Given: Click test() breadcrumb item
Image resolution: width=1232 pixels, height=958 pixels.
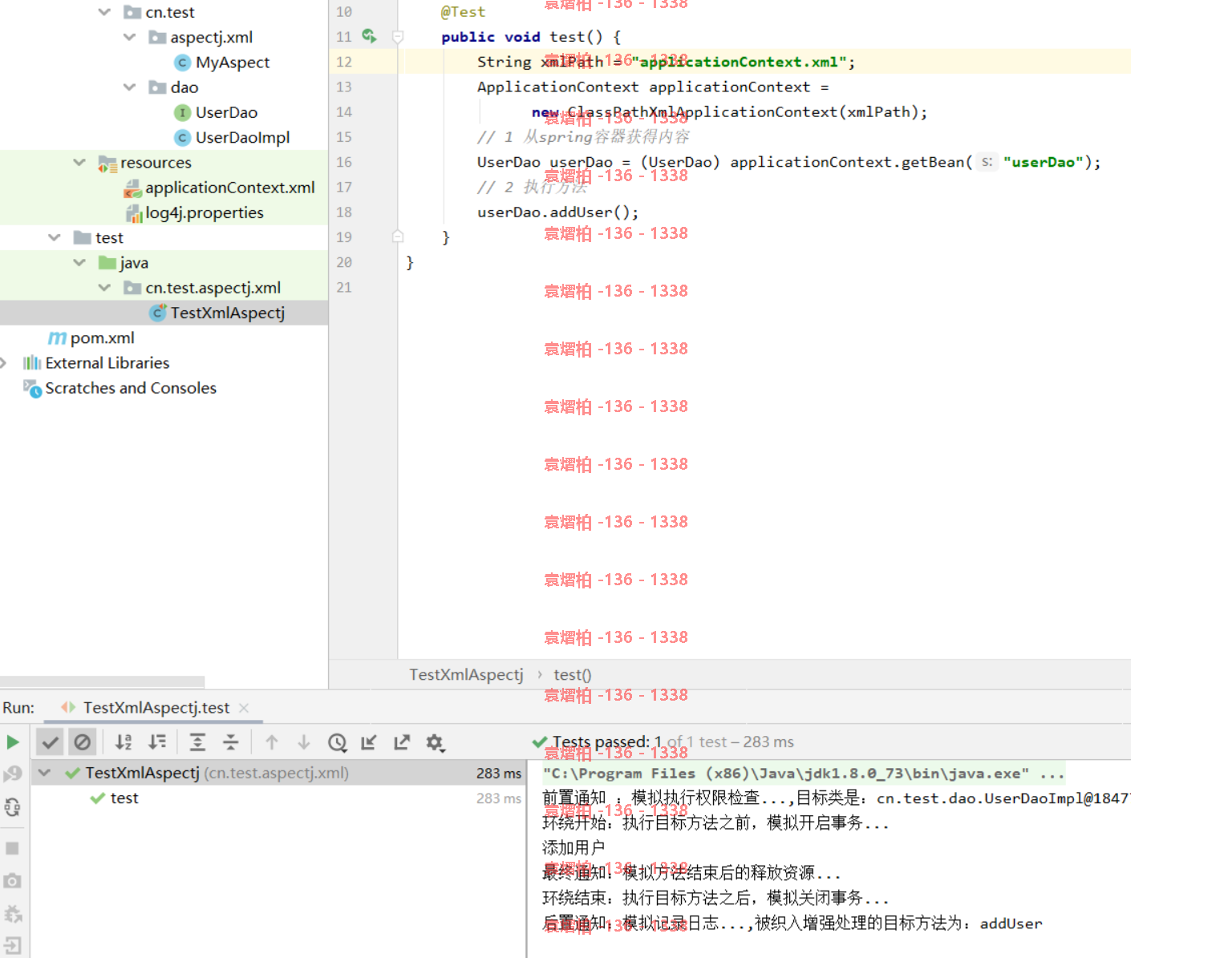Looking at the screenshot, I should (573, 675).
